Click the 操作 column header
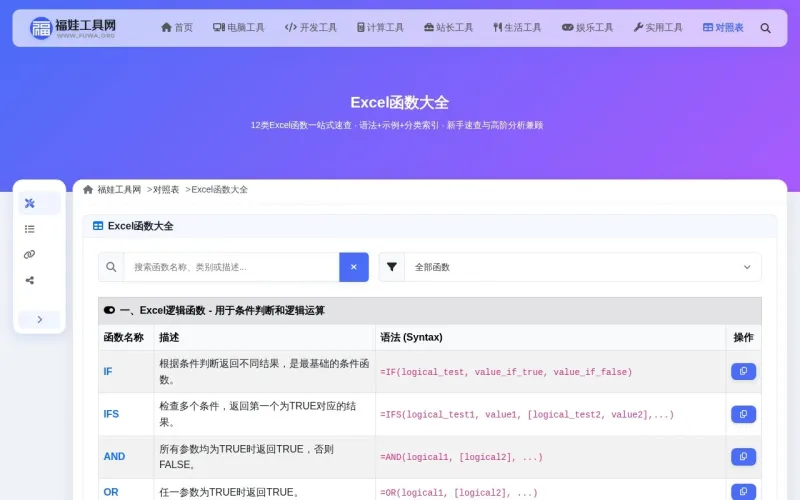Viewport: 800px width, 500px height. click(x=743, y=337)
